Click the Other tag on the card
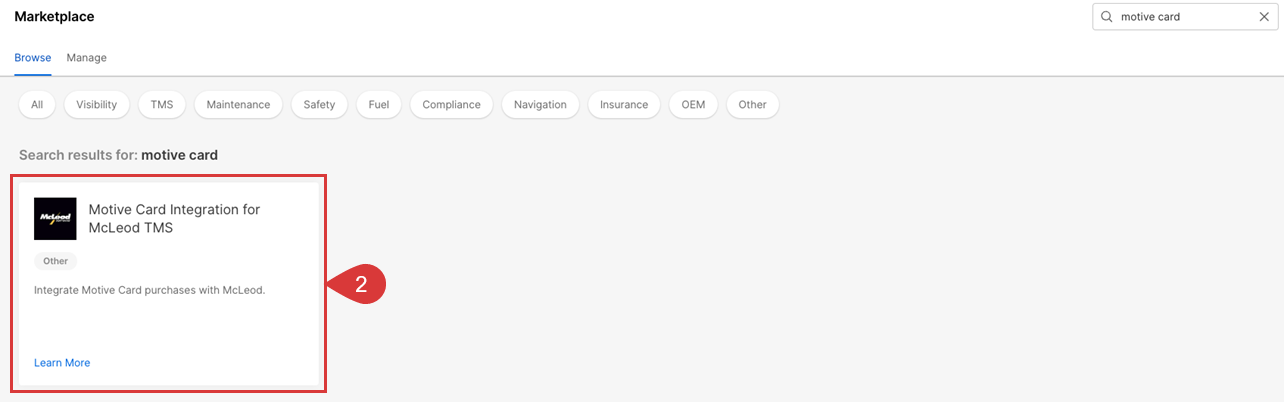The image size is (1284, 402). (x=55, y=261)
